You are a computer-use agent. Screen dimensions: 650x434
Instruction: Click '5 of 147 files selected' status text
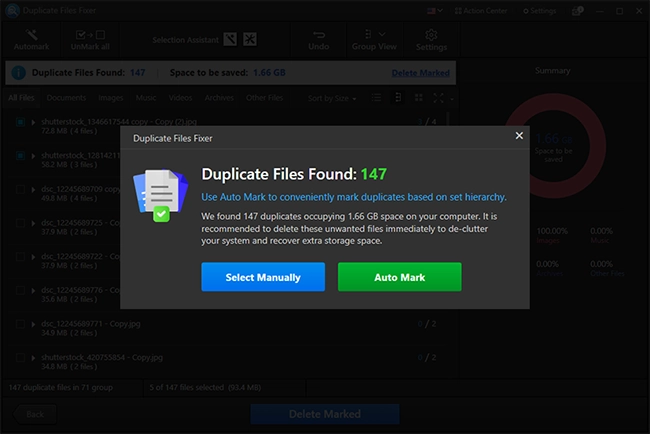(x=205, y=388)
